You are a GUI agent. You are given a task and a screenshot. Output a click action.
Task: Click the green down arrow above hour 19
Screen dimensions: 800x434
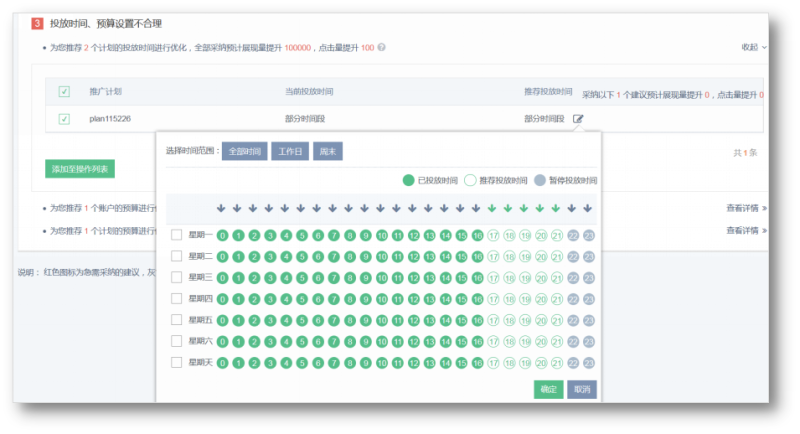coord(523,208)
